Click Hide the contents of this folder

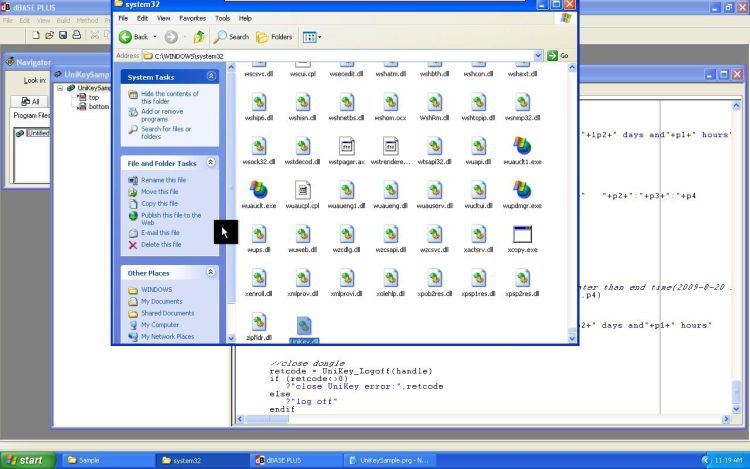(x=169, y=98)
